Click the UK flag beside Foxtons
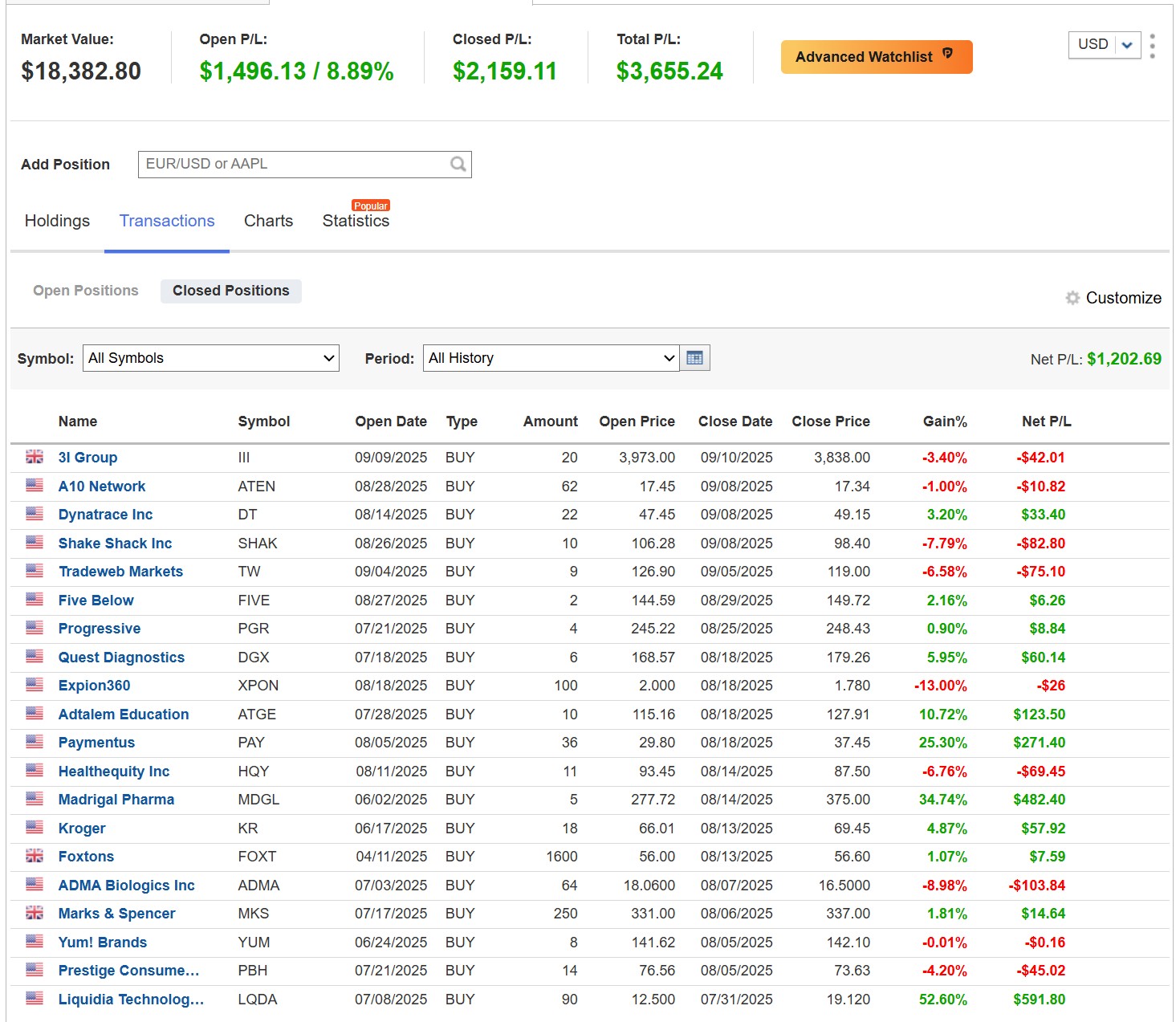 click(x=35, y=856)
